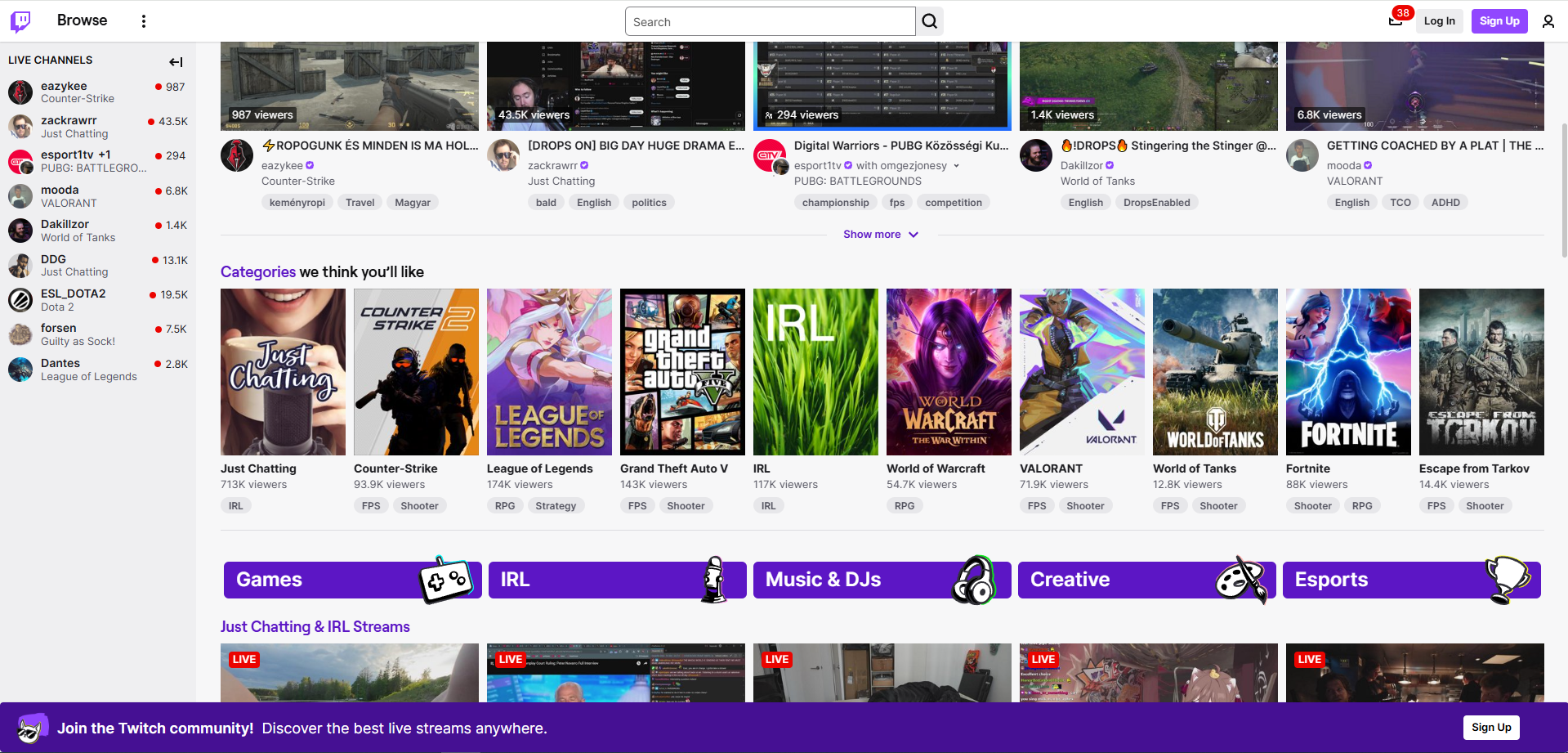Open IRL grass category cover

(x=815, y=372)
